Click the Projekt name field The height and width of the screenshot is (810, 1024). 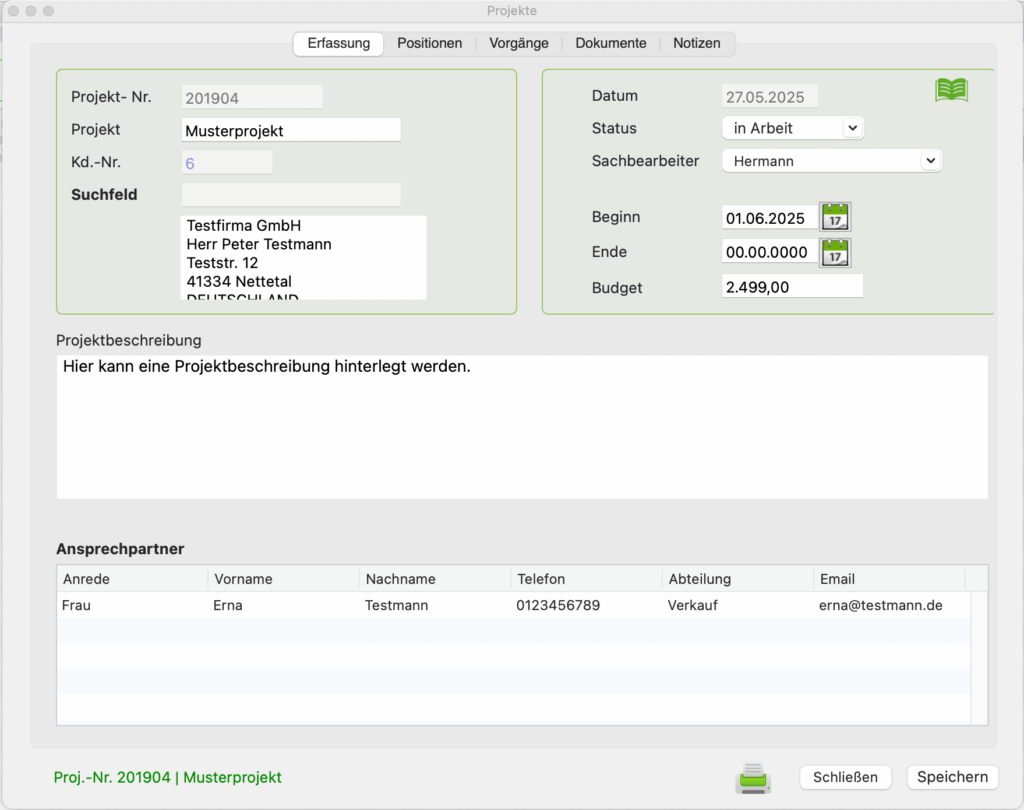tap(291, 130)
